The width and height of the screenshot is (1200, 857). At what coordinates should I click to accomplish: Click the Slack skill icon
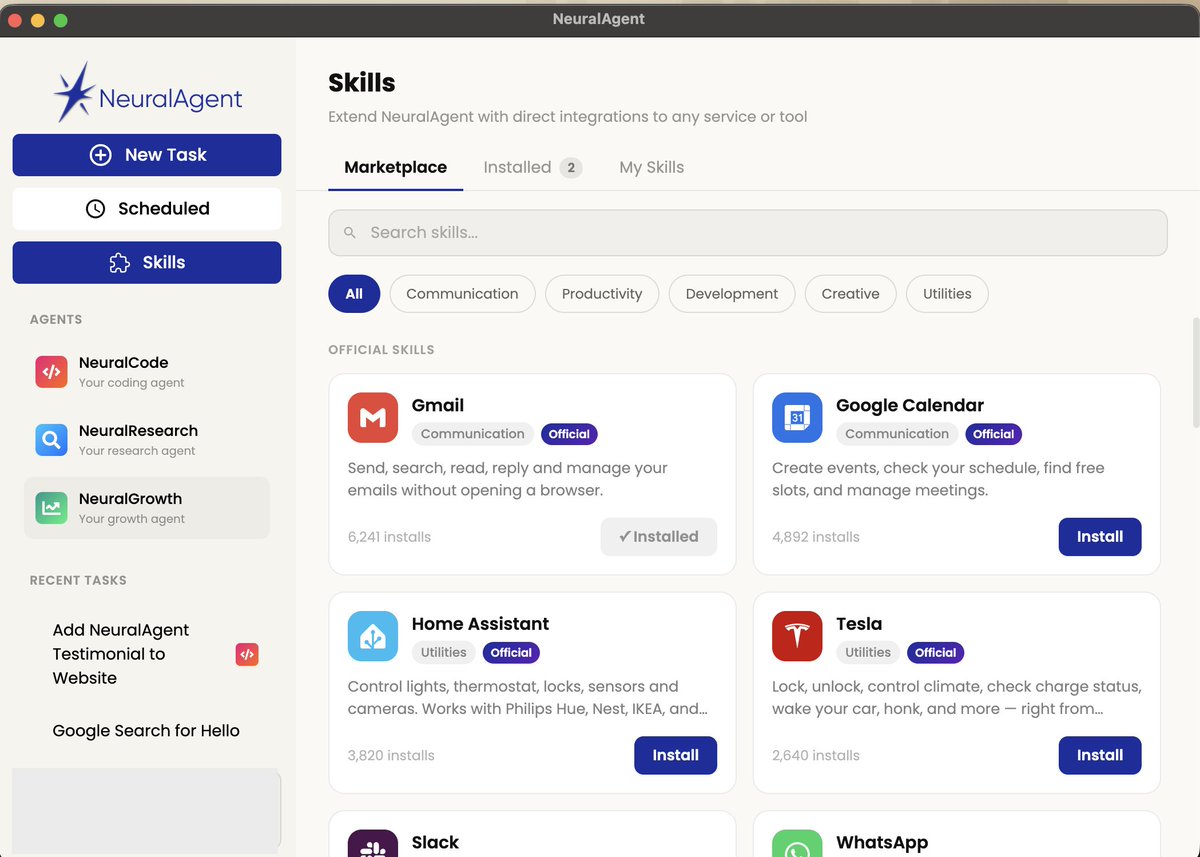(x=372, y=843)
